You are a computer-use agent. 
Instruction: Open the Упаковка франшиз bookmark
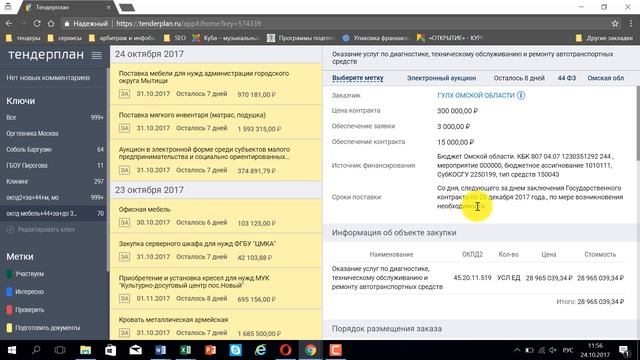(376, 38)
